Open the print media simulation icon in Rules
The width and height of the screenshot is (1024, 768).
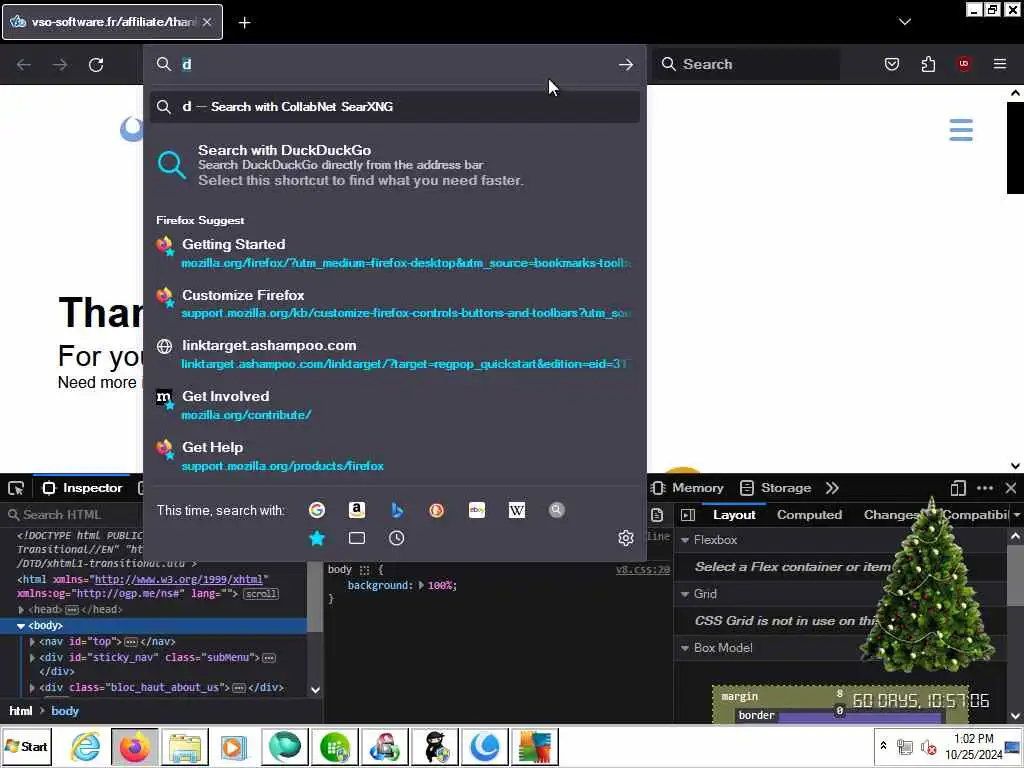pos(657,515)
